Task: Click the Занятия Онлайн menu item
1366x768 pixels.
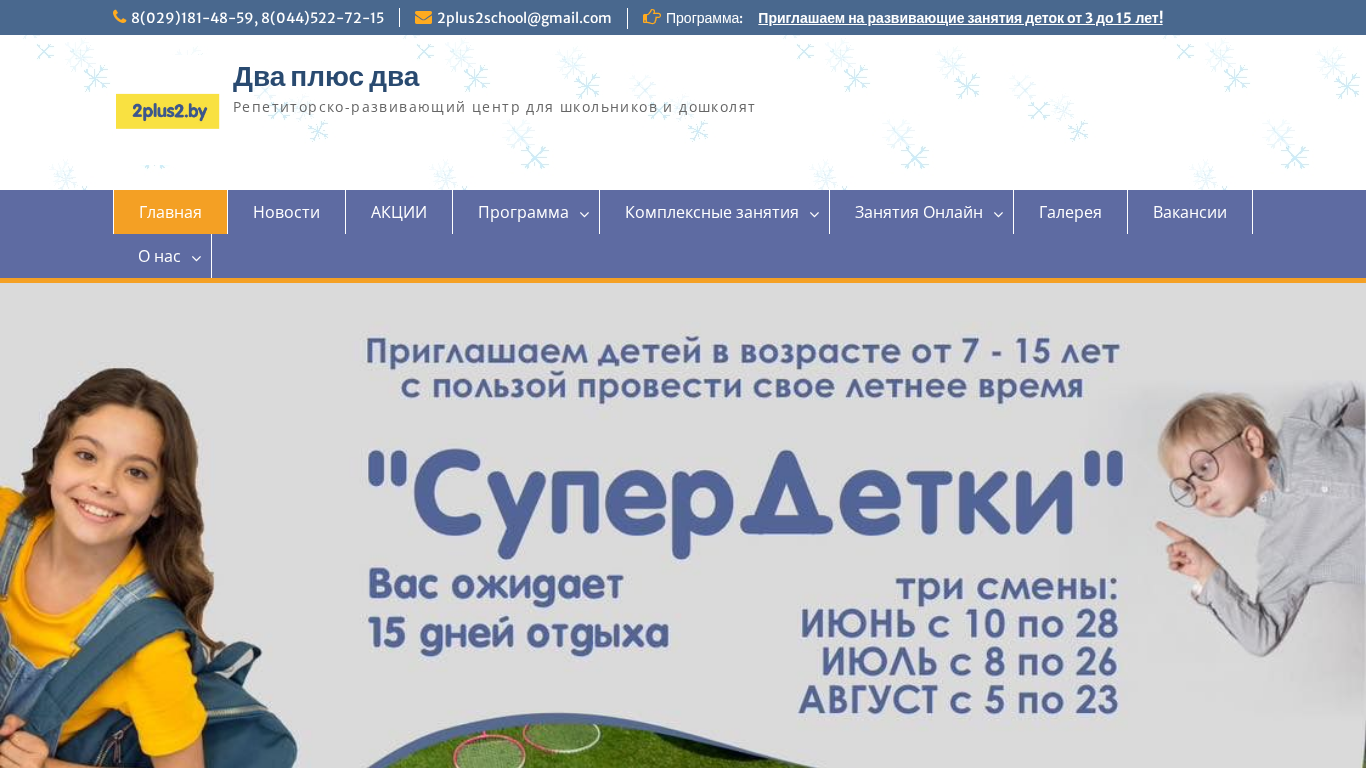Action: pyautogui.click(x=919, y=212)
